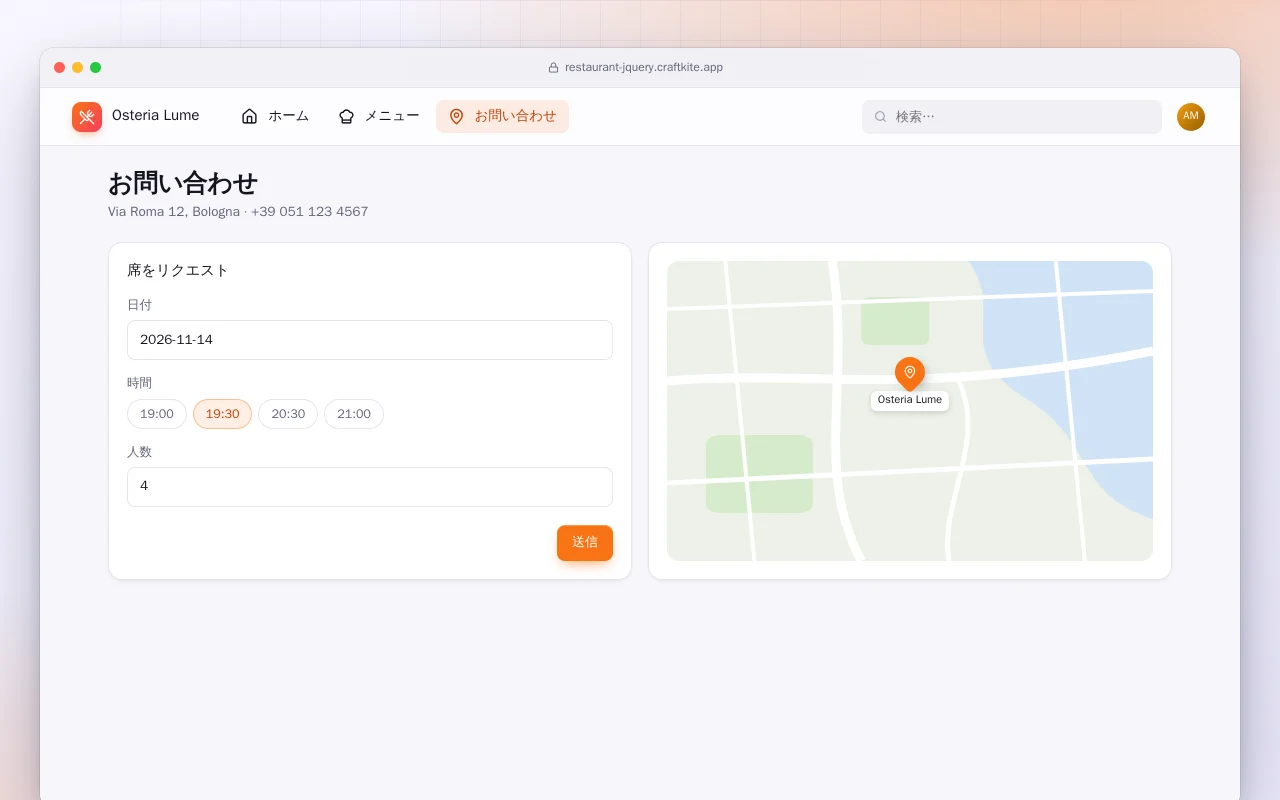Click the お問い合わせ page heading
Screen dimensions: 1280x800
click(x=183, y=183)
